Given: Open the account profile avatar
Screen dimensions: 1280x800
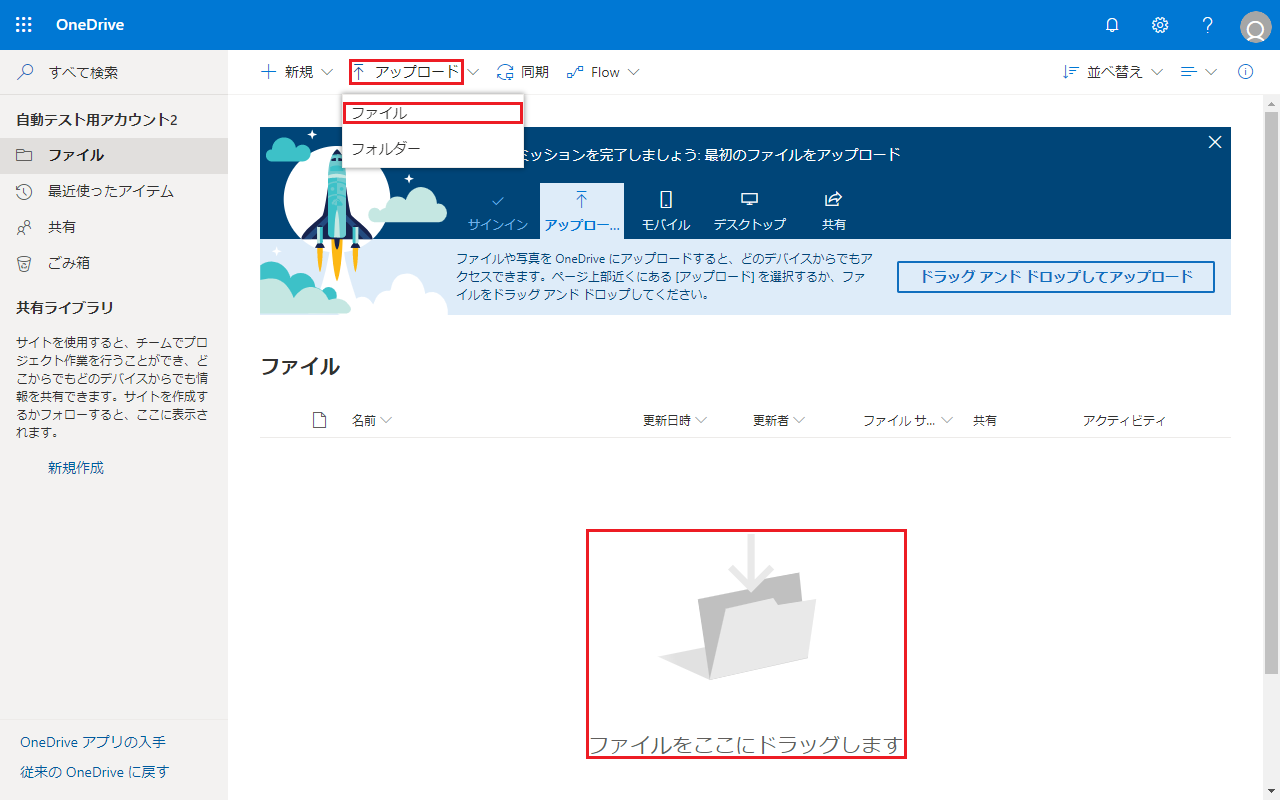Looking at the screenshot, I should (1255, 27).
